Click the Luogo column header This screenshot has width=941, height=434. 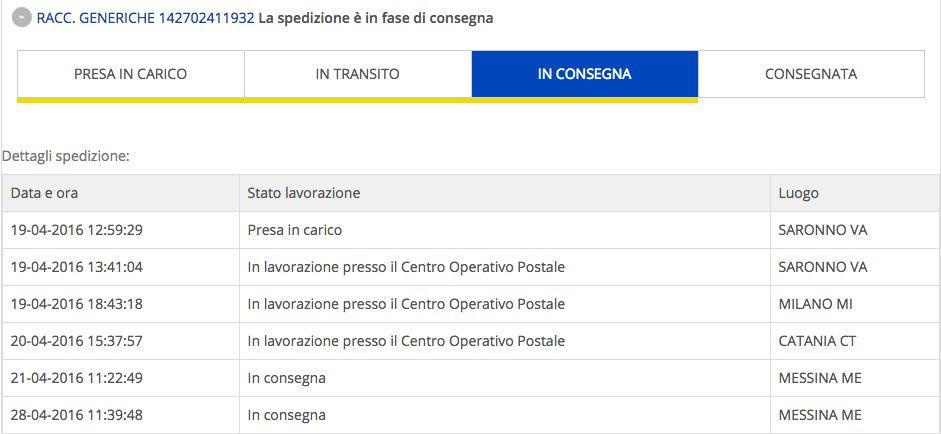pyautogui.click(x=855, y=193)
